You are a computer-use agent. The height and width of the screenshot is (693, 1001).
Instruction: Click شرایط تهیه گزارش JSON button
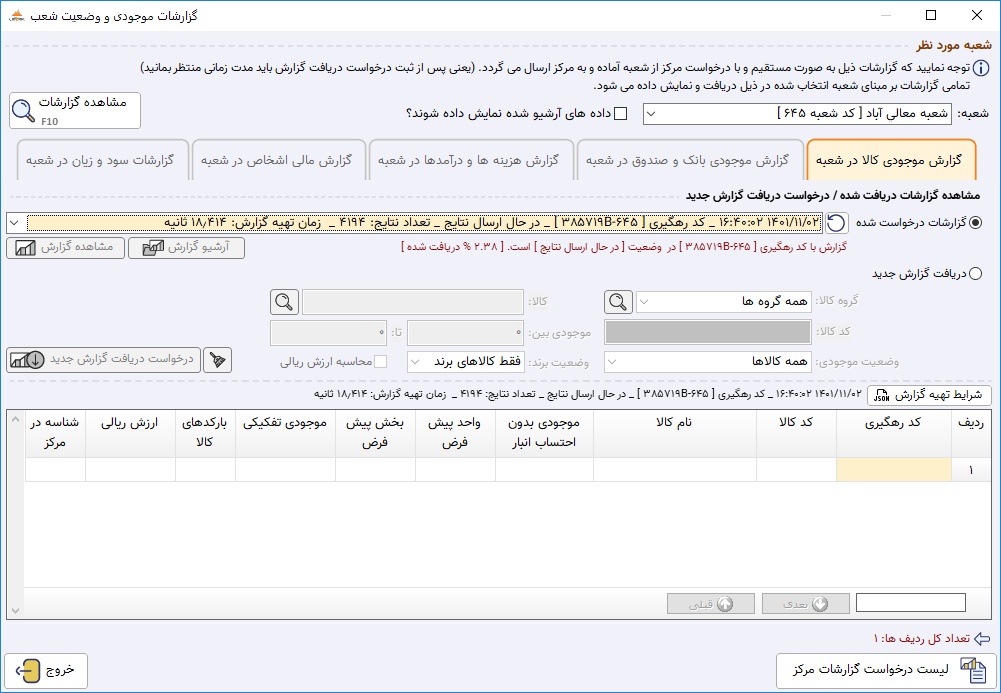(929, 396)
